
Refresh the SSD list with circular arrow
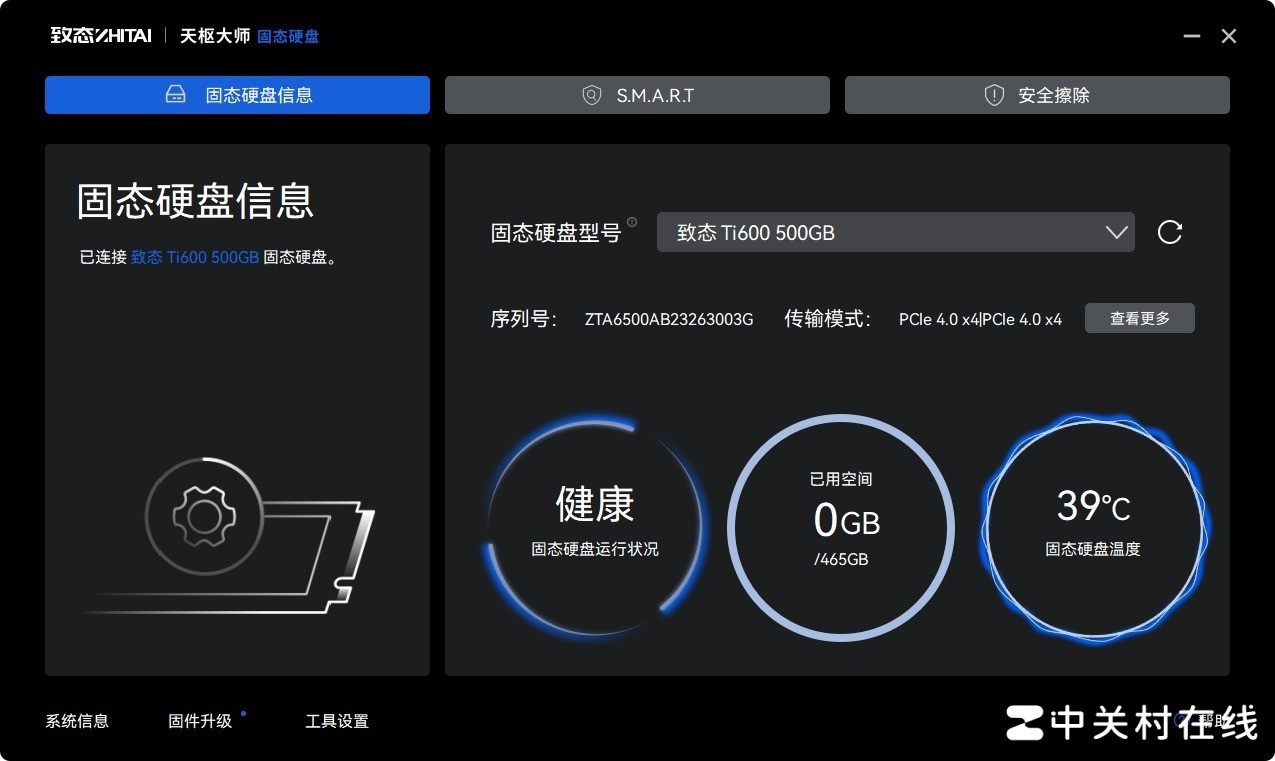(x=1169, y=232)
